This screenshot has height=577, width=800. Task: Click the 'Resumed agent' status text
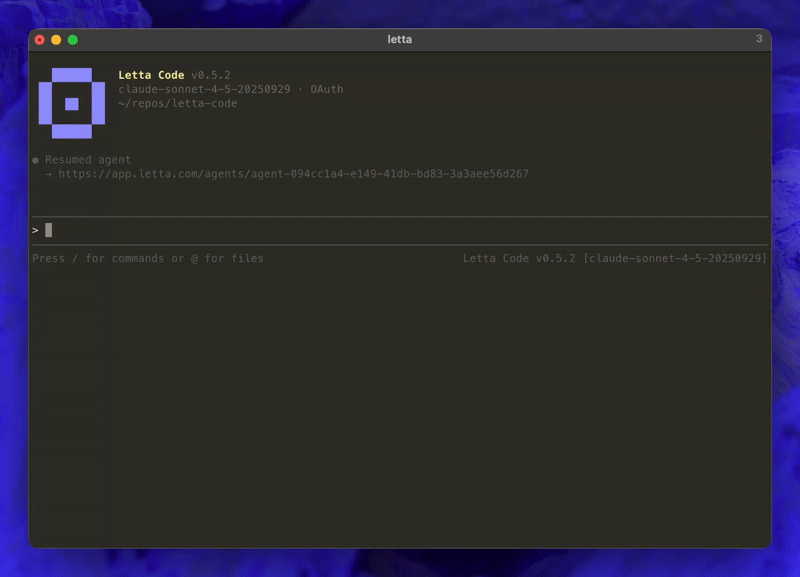click(90, 159)
